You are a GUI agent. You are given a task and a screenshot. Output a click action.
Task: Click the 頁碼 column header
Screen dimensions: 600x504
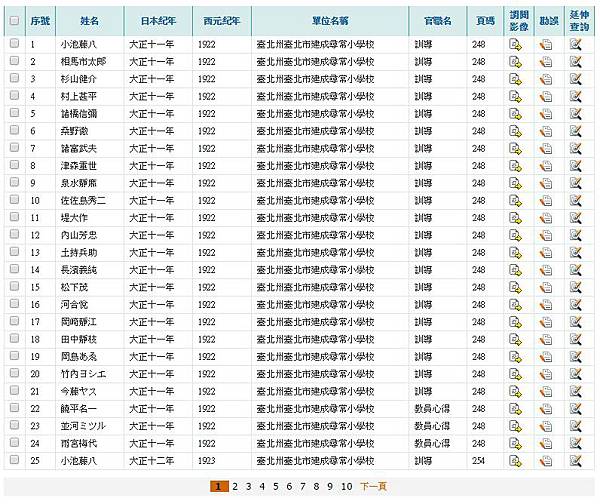pos(485,21)
